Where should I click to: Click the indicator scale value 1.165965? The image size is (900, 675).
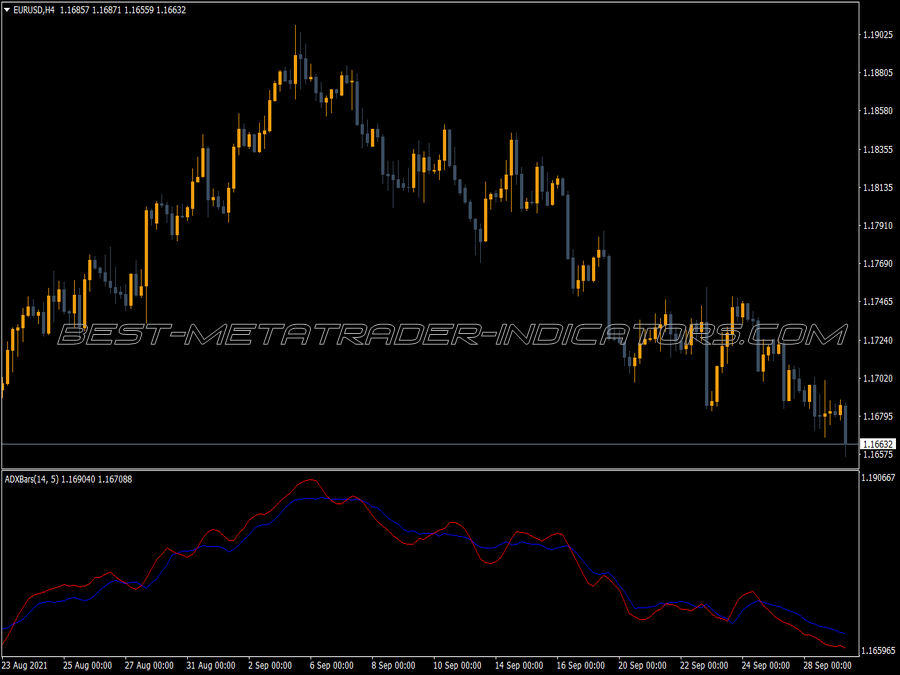click(878, 650)
